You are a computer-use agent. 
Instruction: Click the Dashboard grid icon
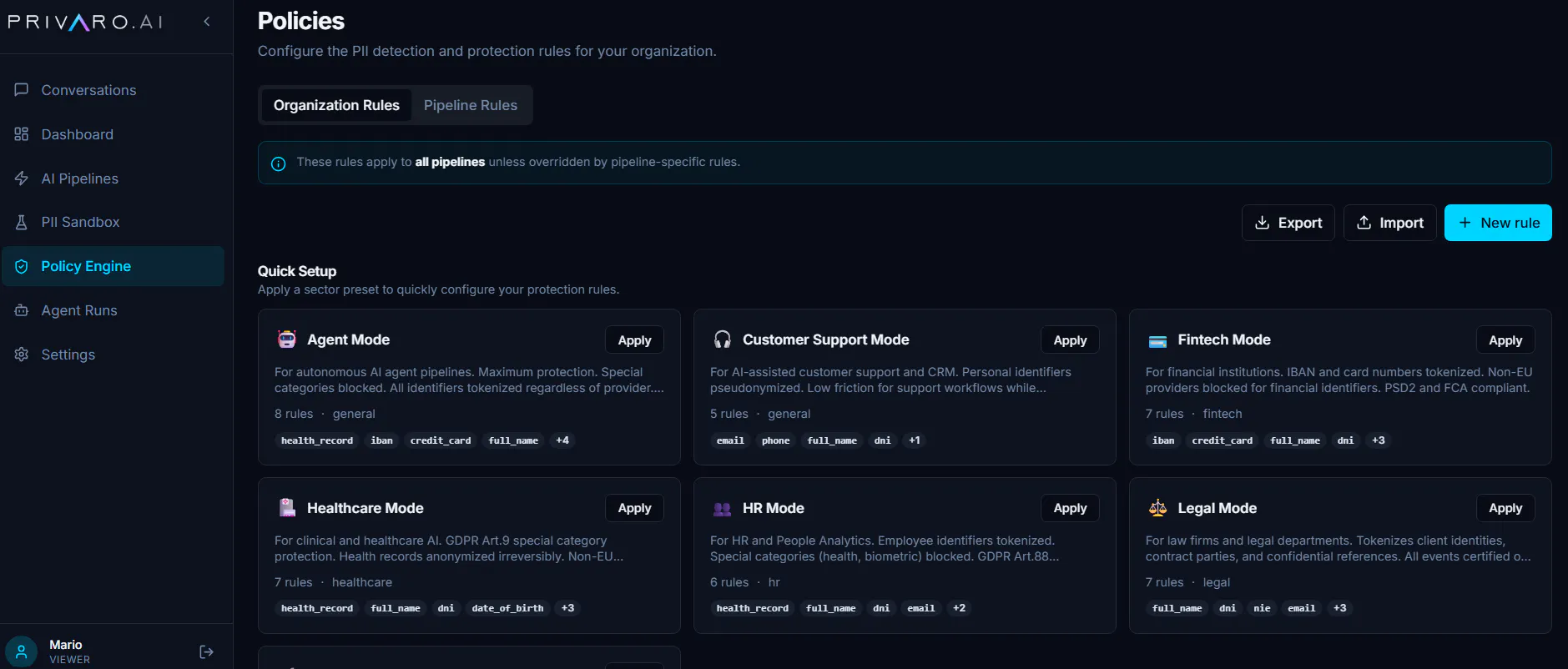tap(22, 134)
